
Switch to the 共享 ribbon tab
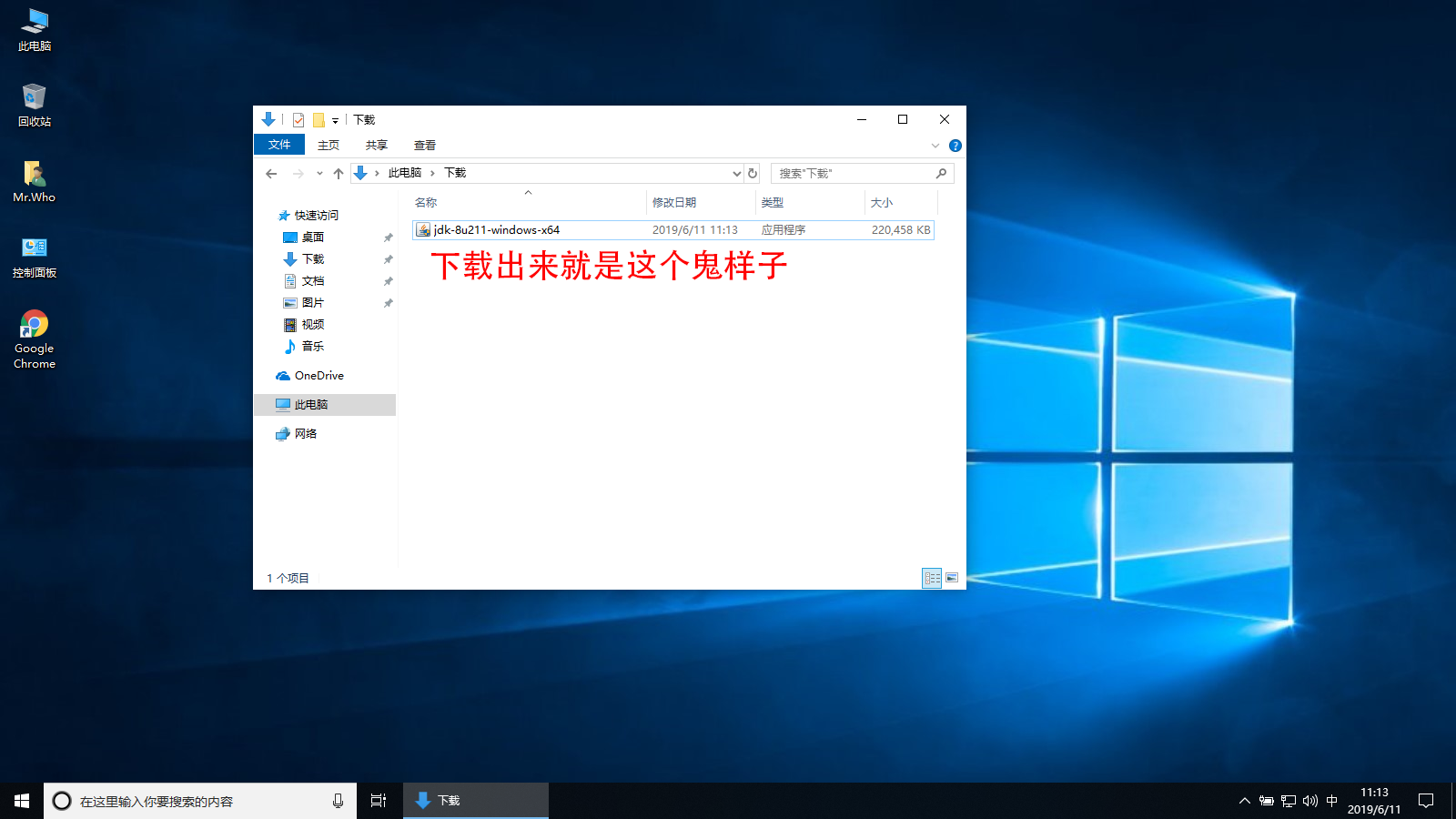tap(377, 146)
